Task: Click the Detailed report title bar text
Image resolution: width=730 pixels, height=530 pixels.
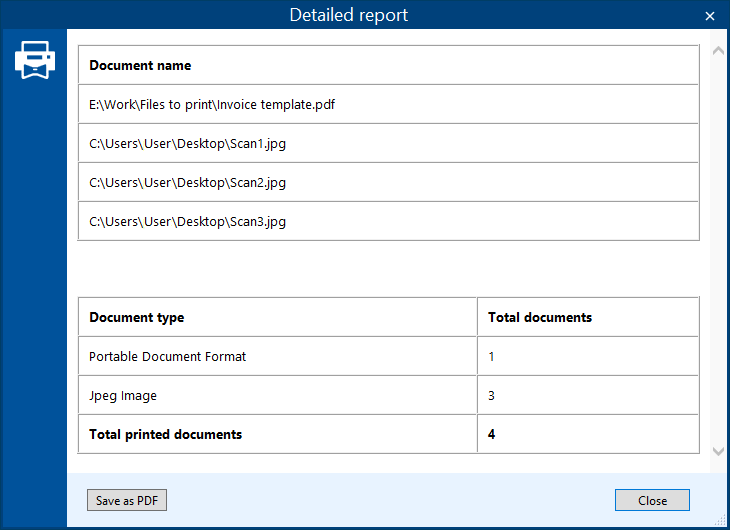Action: [x=349, y=15]
